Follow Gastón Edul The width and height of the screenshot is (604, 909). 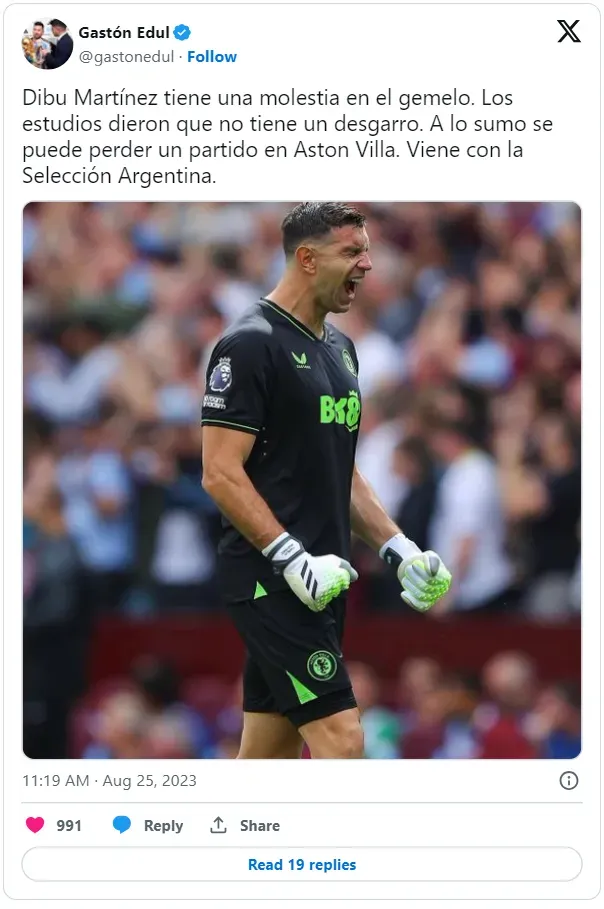pos(212,57)
